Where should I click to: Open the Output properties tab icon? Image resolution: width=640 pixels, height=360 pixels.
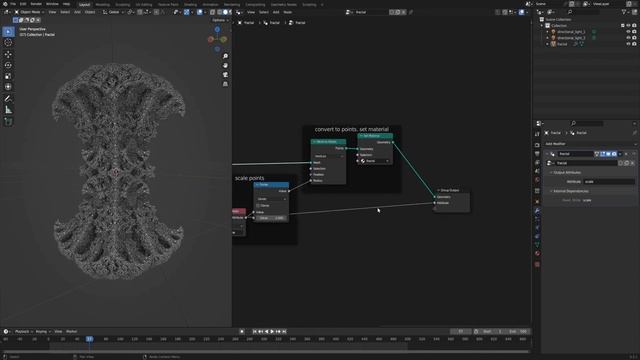click(x=537, y=154)
